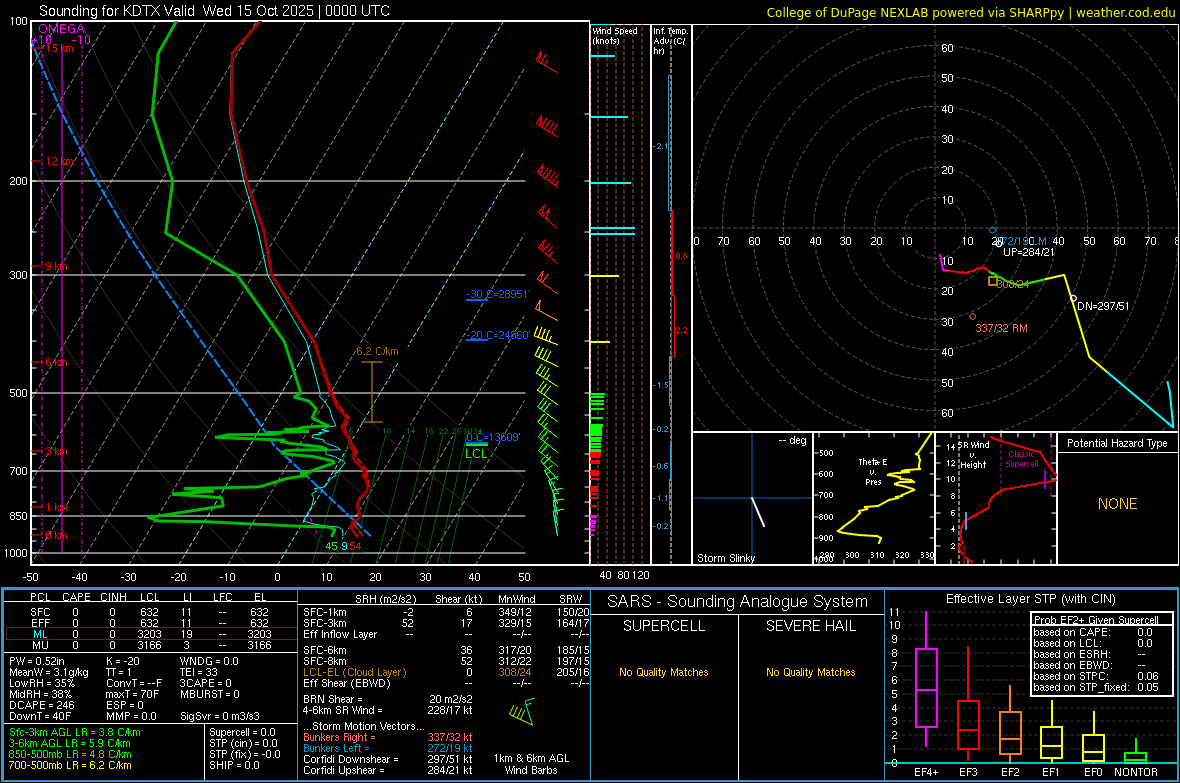Image resolution: width=1180 pixels, height=783 pixels.
Task: Click the OMEGA label
Action: (x=62, y=29)
